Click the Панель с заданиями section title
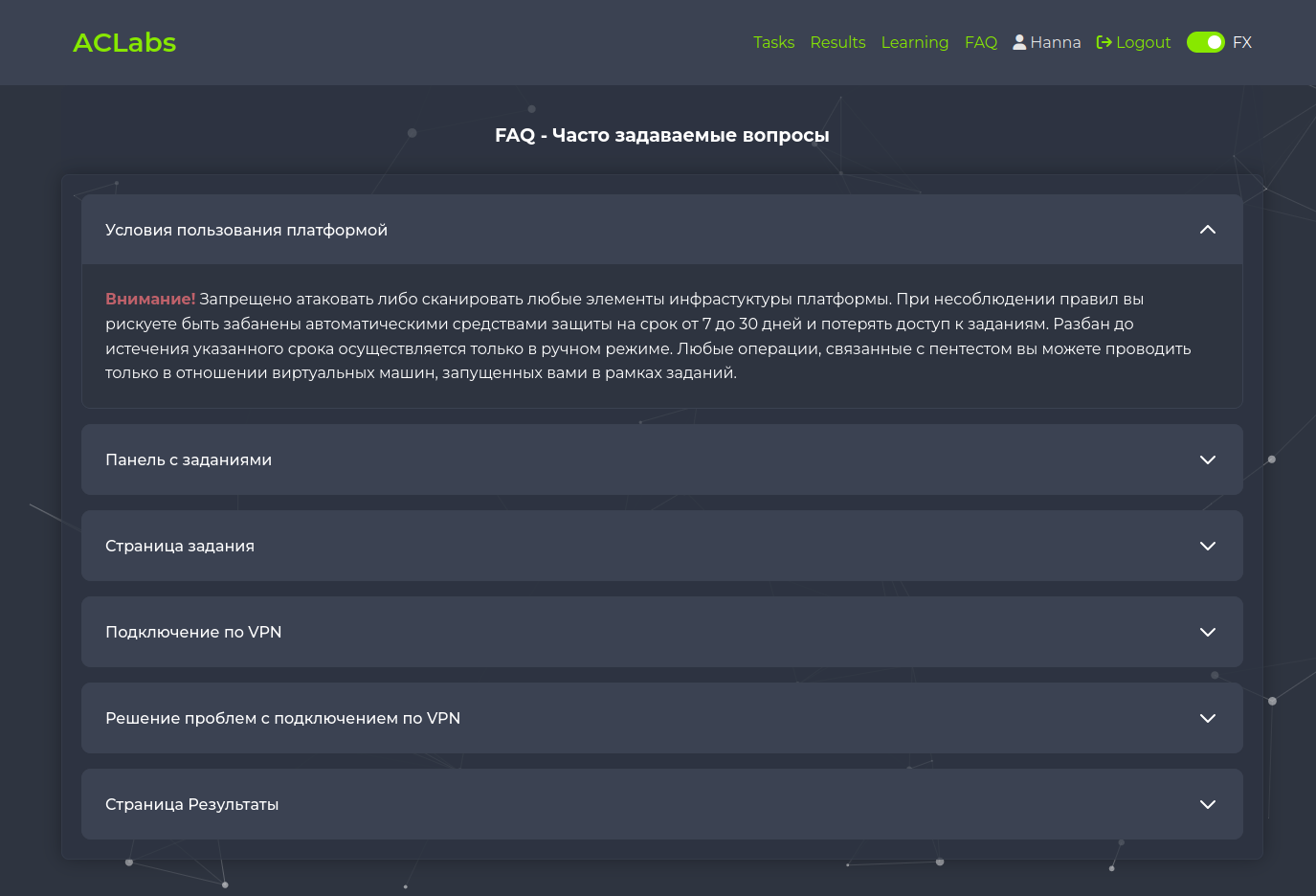Viewport: 1316px width, 896px height. (189, 459)
